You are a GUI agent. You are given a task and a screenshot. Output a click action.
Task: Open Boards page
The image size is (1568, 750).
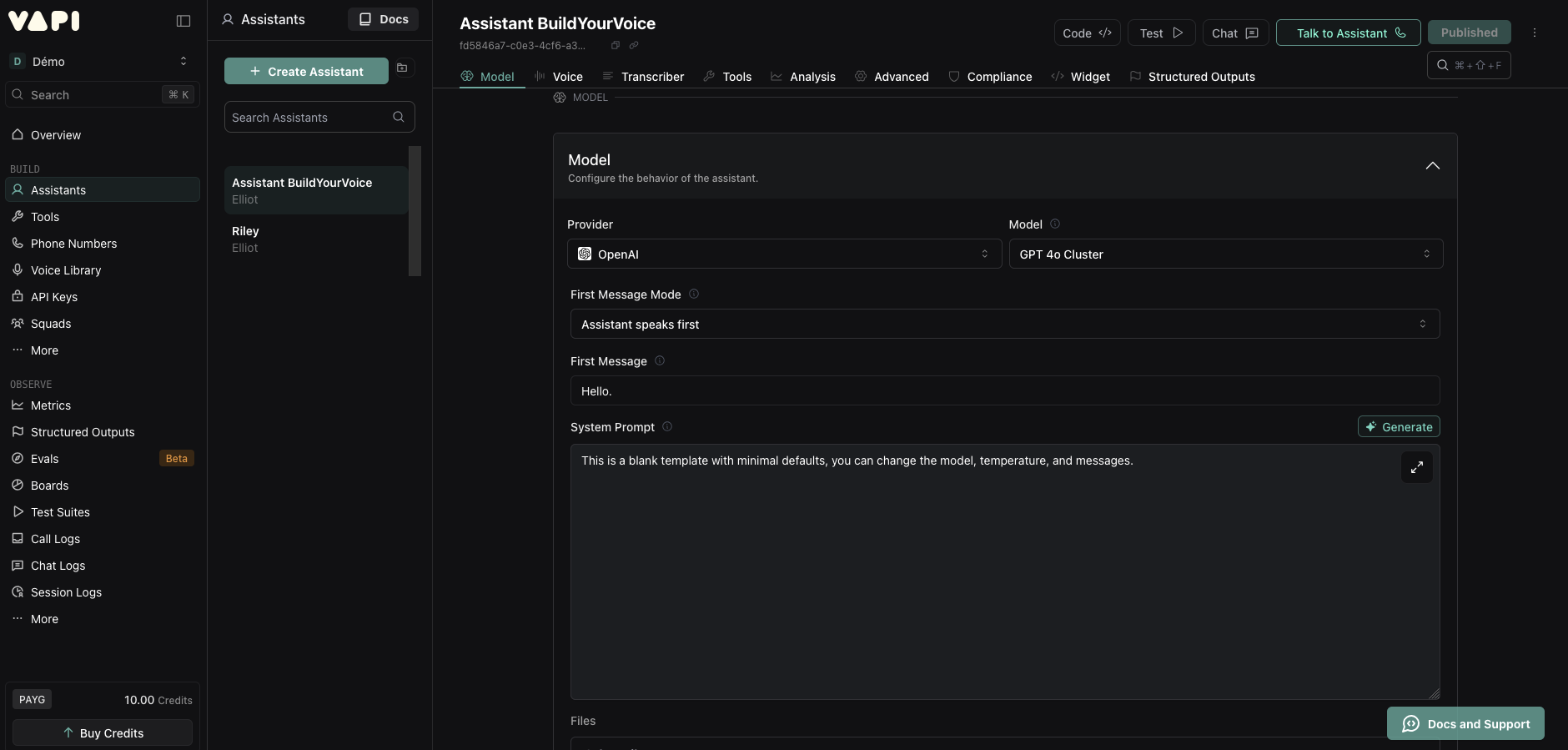click(103, 486)
